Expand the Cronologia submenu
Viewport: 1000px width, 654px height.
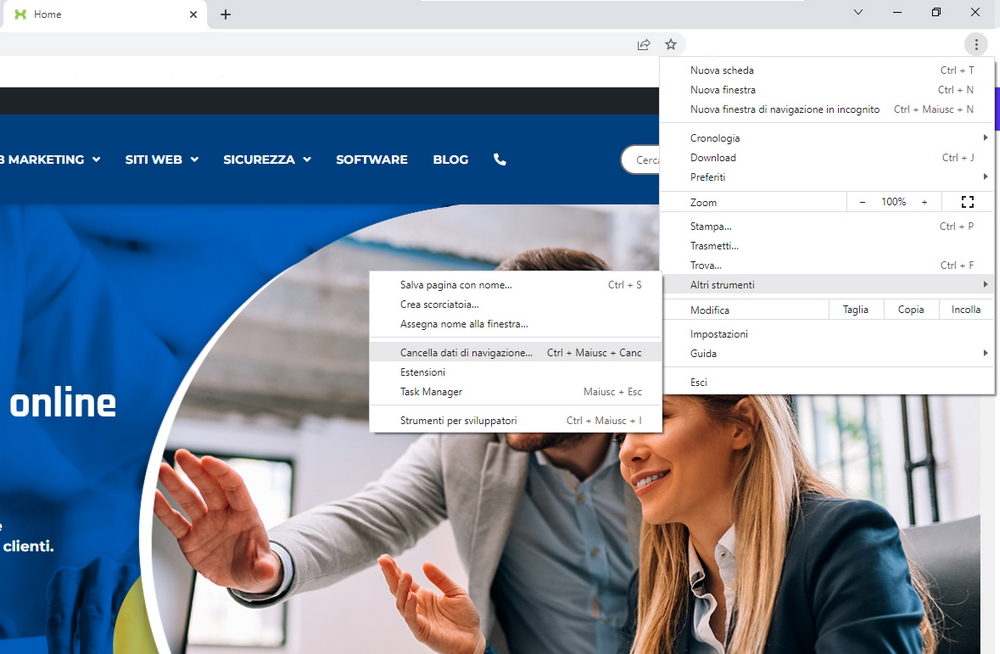point(827,138)
